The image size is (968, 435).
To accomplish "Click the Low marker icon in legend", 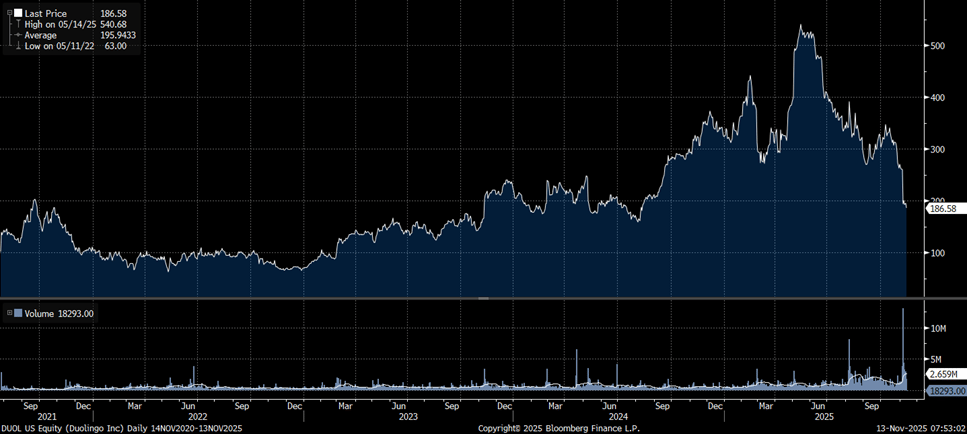I will click(x=19, y=46).
